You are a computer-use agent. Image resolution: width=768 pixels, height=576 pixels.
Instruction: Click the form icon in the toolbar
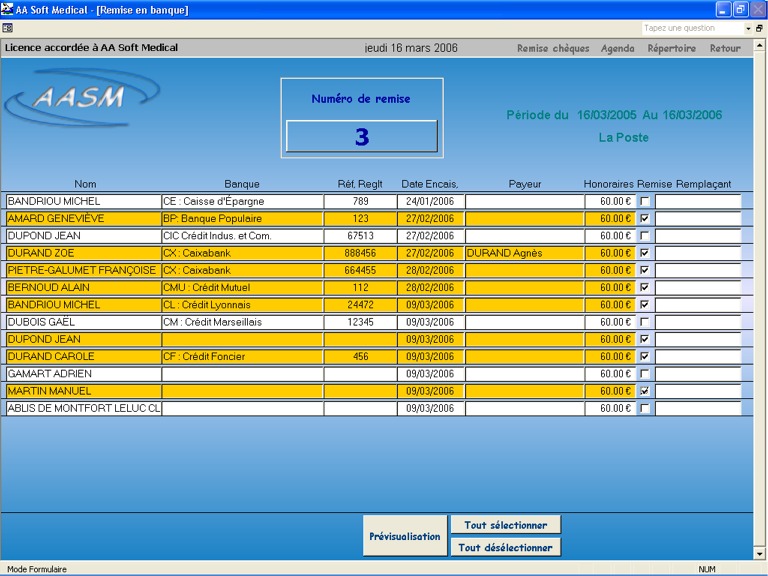(7, 28)
